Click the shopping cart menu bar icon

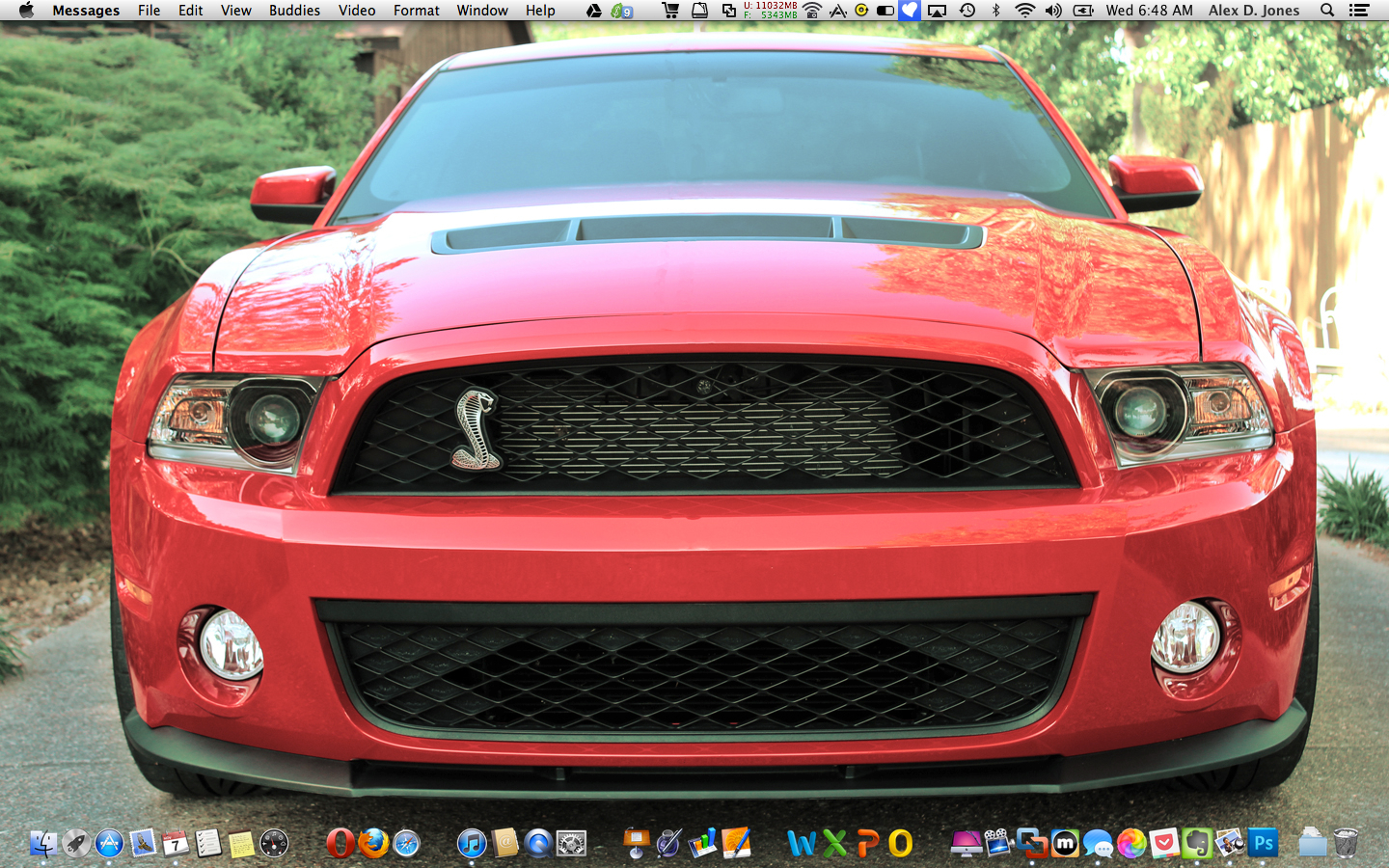pos(670,11)
